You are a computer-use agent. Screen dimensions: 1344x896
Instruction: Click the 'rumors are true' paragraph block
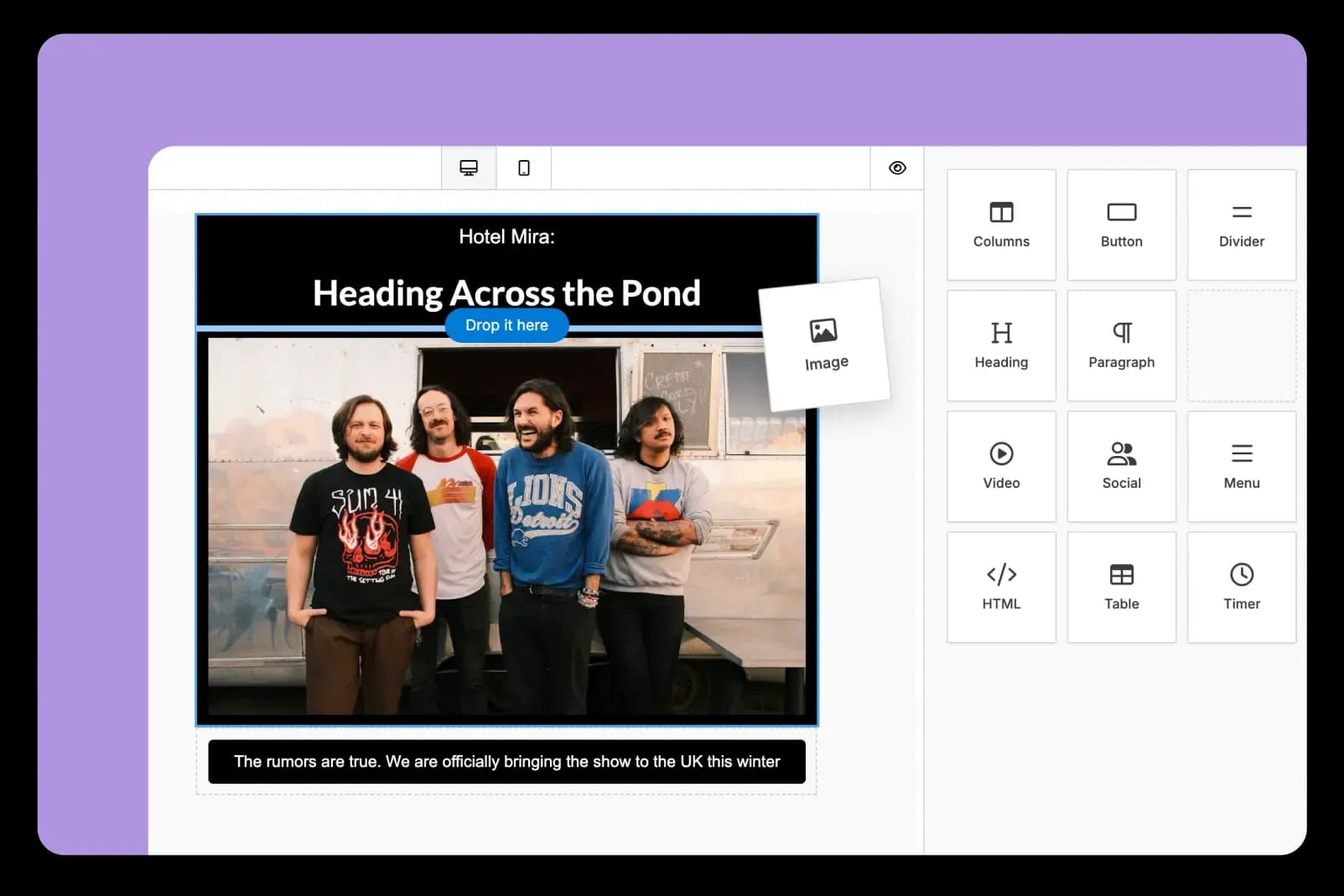pyautogui.click(x=506, y=762)
